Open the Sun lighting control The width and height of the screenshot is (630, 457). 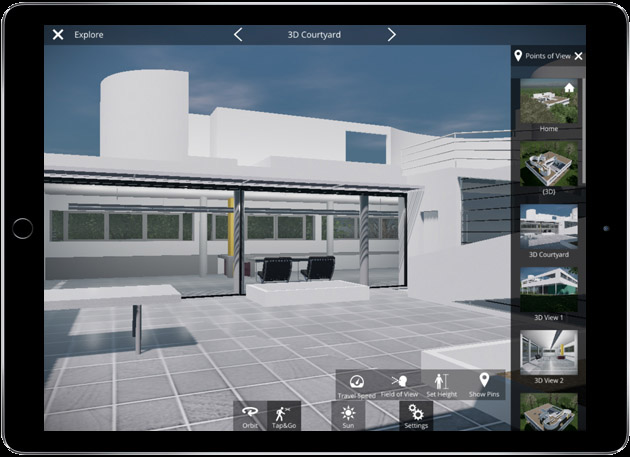coord(348,415)
